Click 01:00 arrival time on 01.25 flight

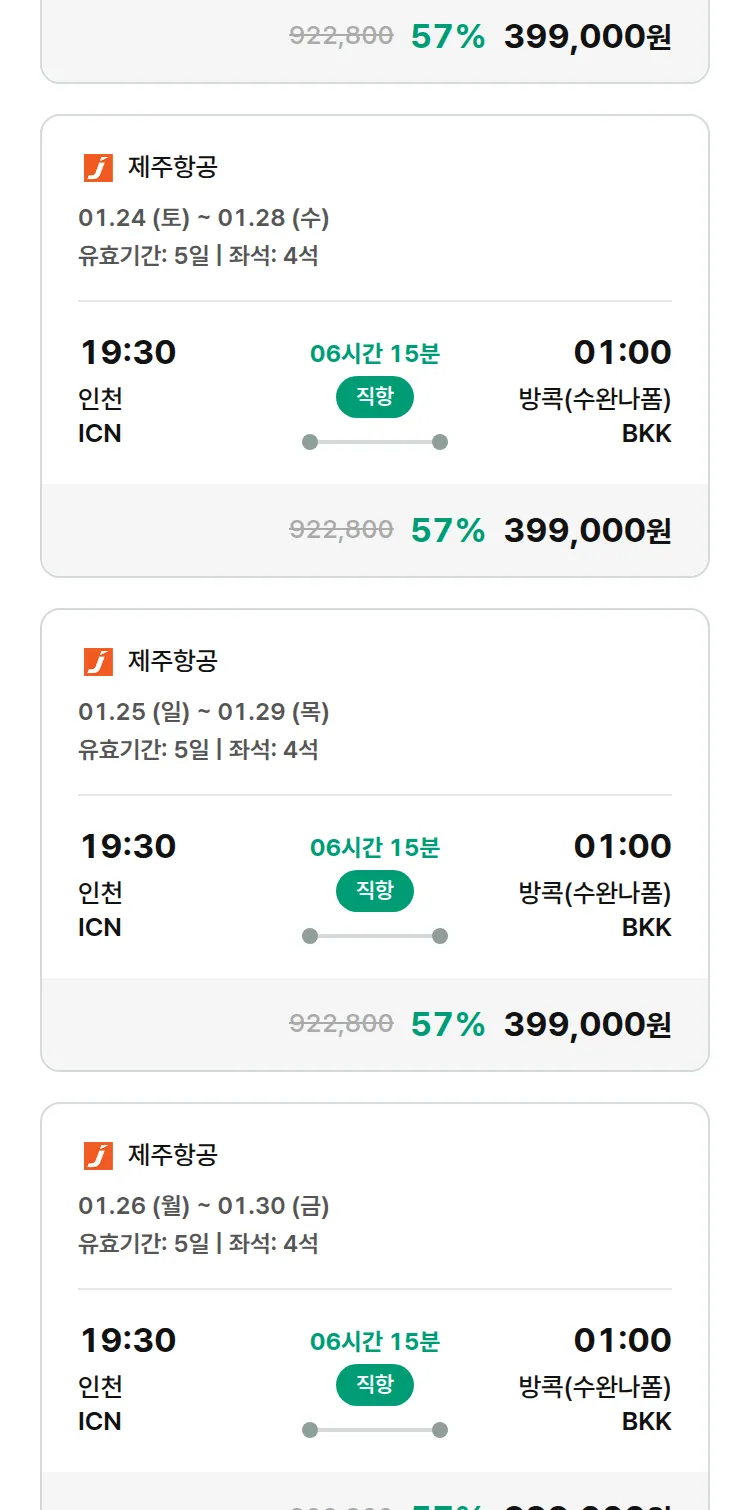point(622,846)
